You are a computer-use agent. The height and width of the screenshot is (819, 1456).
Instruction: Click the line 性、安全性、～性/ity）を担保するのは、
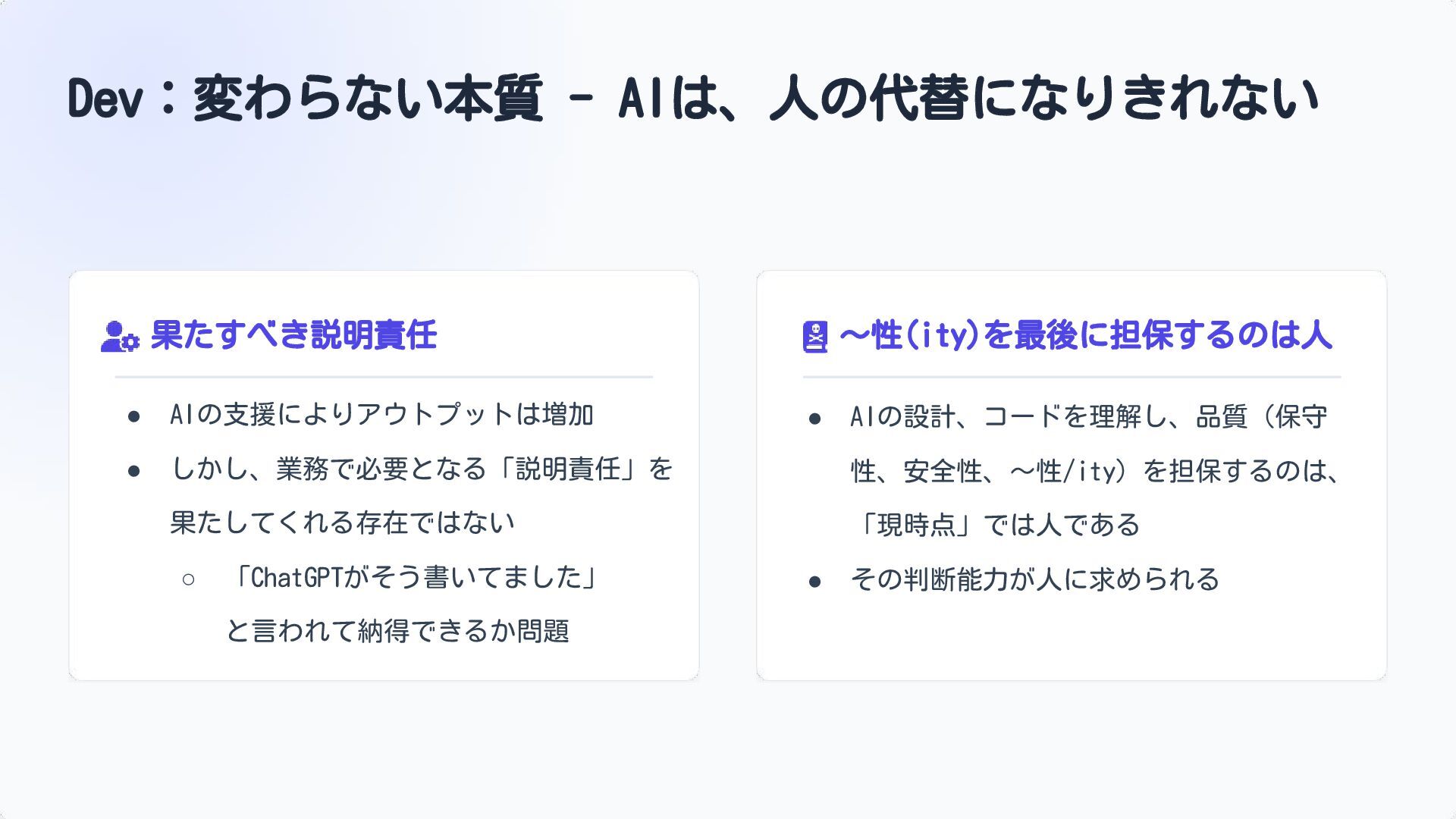pyautogui.click(x=1096, y=472)
